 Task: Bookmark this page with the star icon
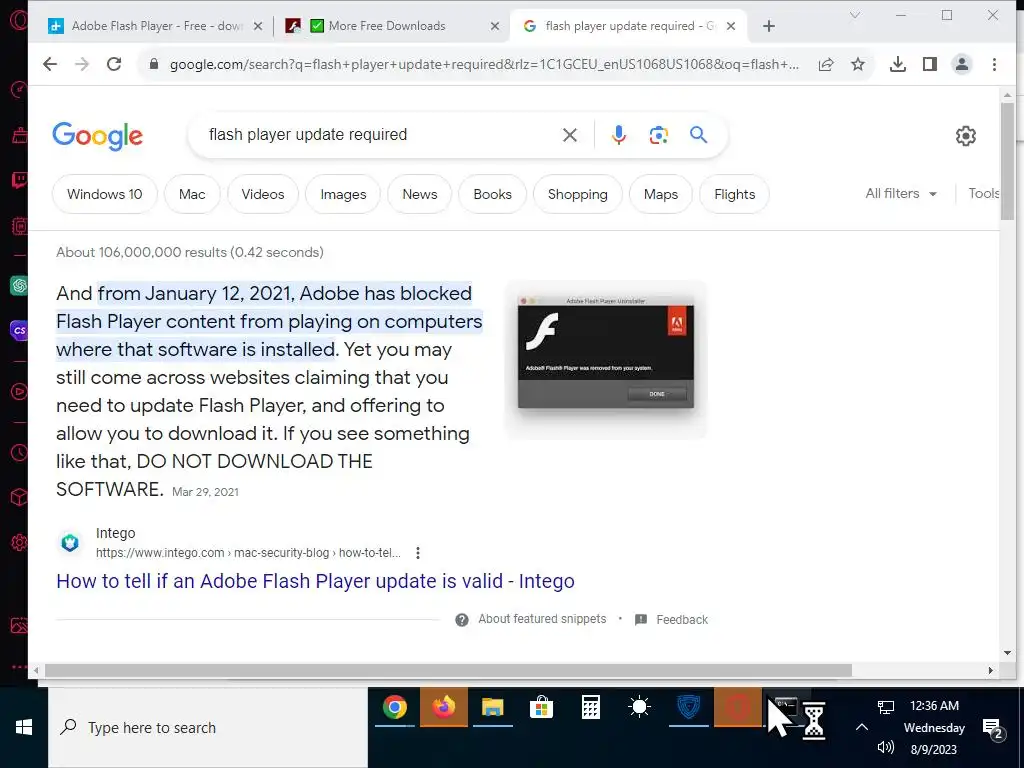click(858, 64)
